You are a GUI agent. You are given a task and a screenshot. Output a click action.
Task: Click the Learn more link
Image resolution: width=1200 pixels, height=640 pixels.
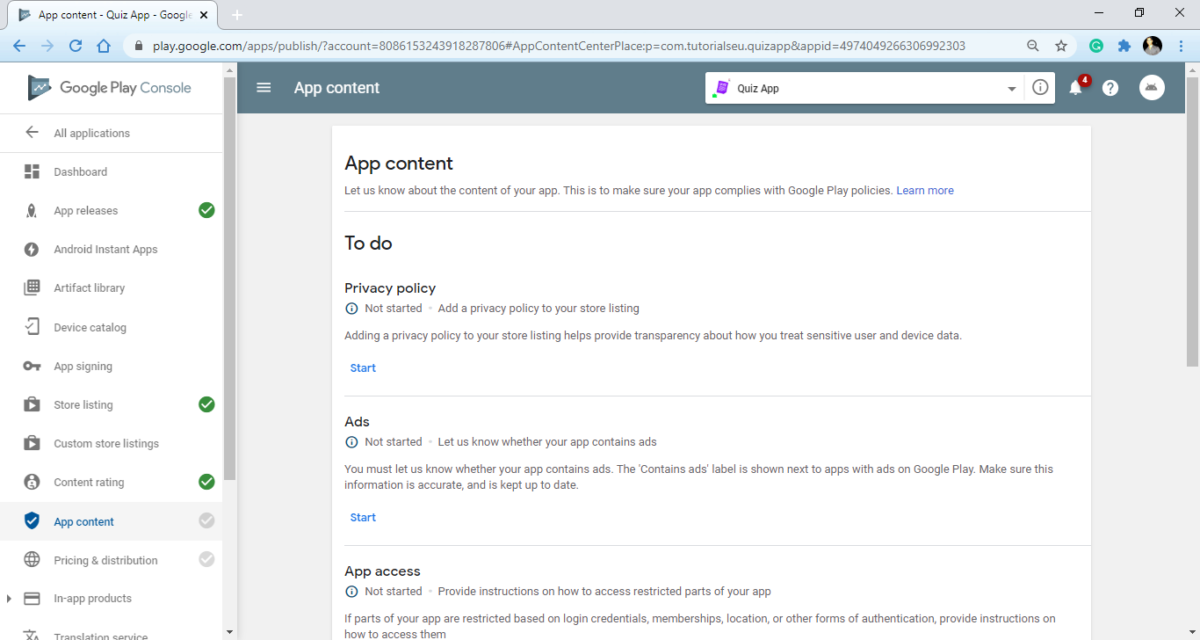click(924, 190)
